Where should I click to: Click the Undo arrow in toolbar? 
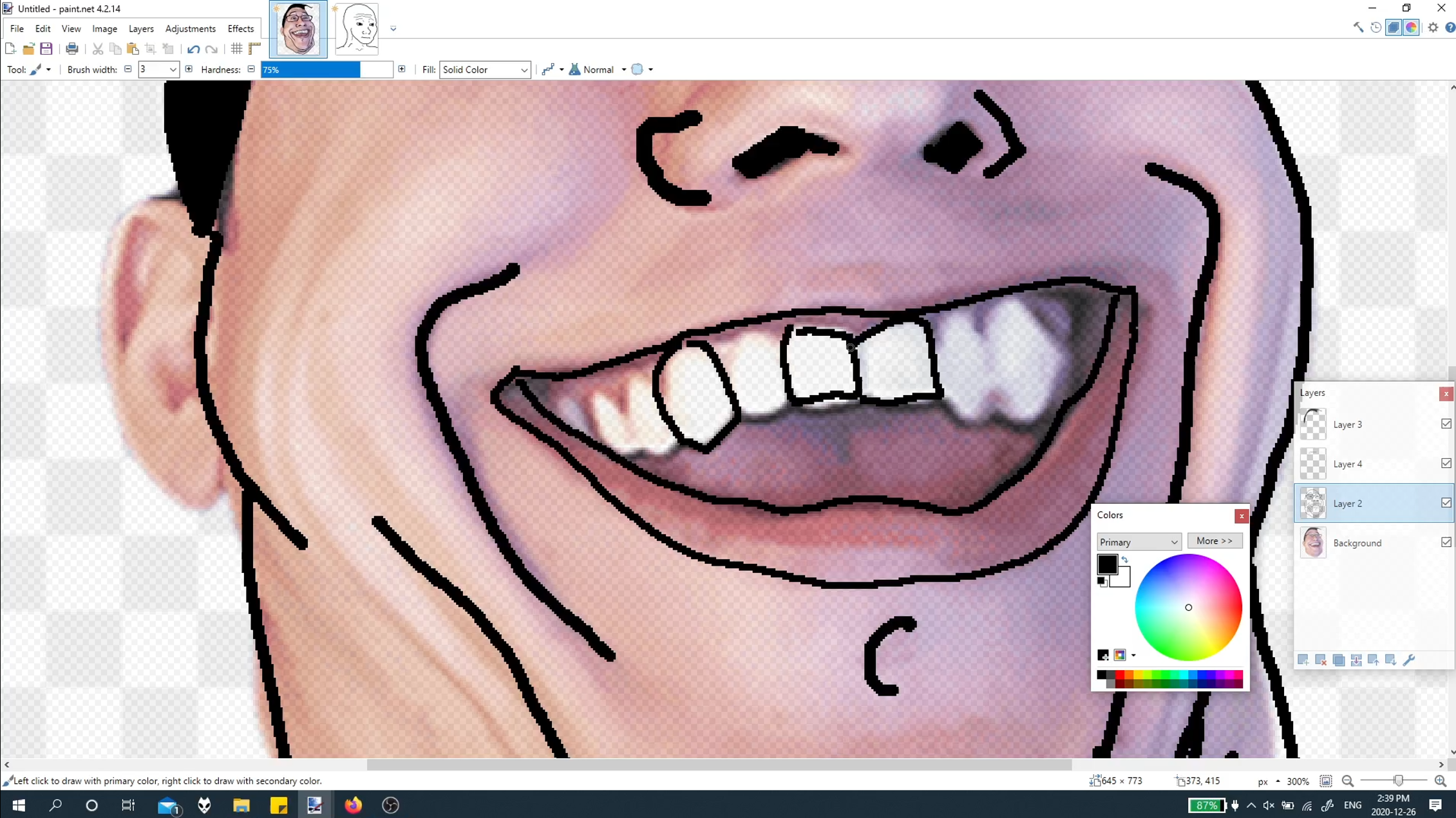pos(193,49)
